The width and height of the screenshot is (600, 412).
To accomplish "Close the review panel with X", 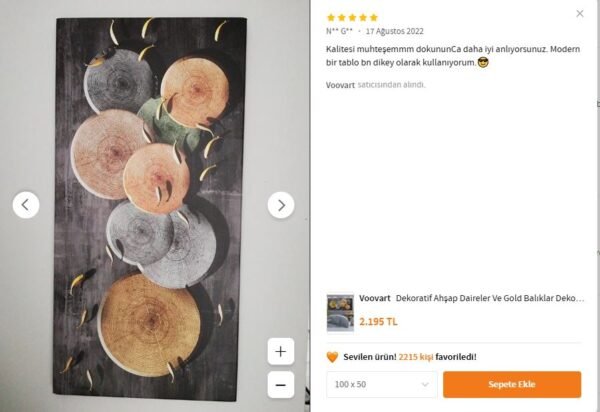I will coord(580,14).
